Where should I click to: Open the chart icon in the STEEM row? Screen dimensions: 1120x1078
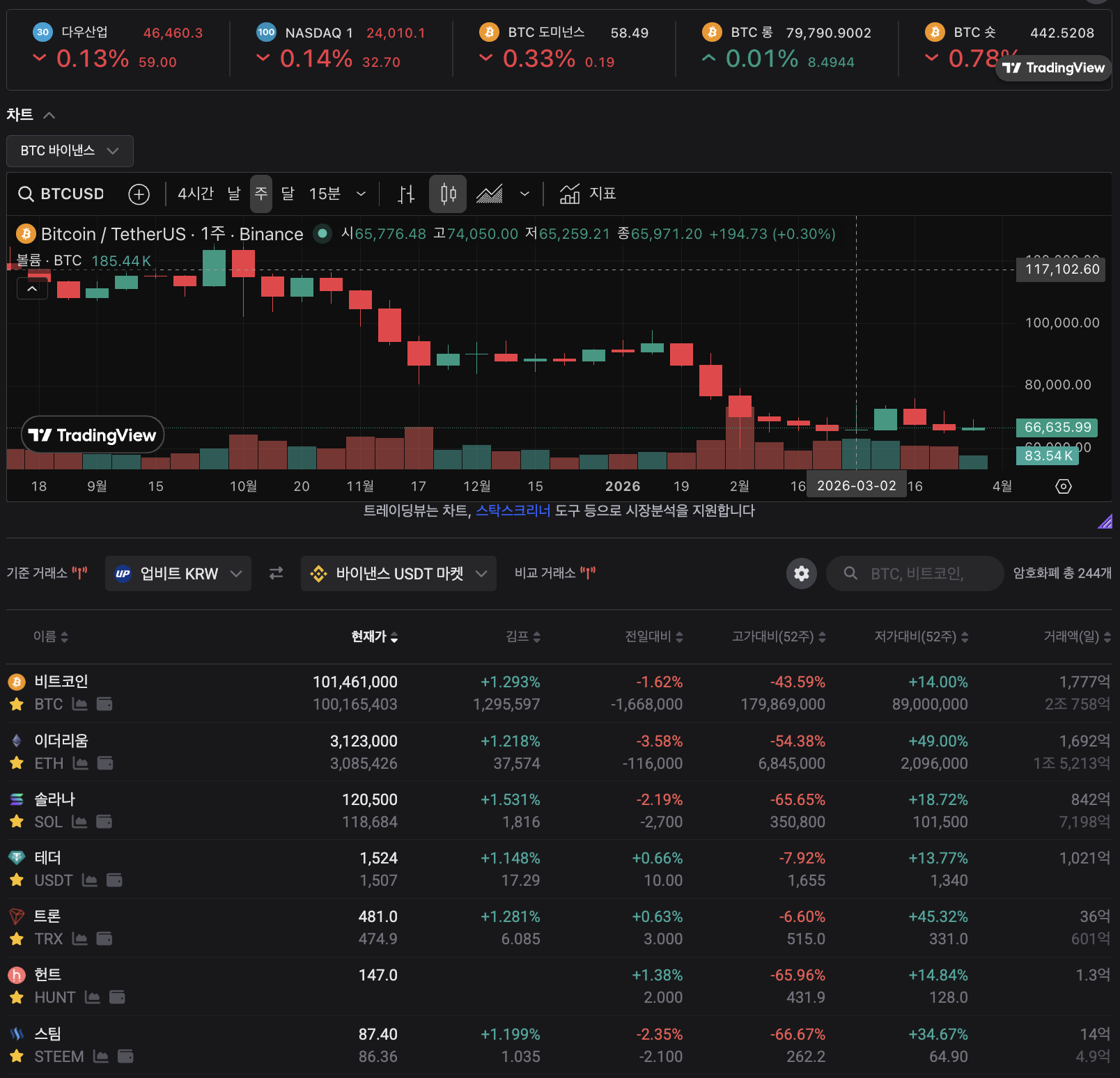coord(101,1056)
